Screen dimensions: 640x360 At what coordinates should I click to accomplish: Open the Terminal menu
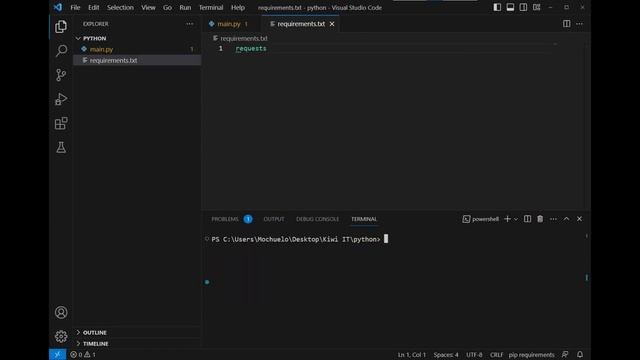211,7
